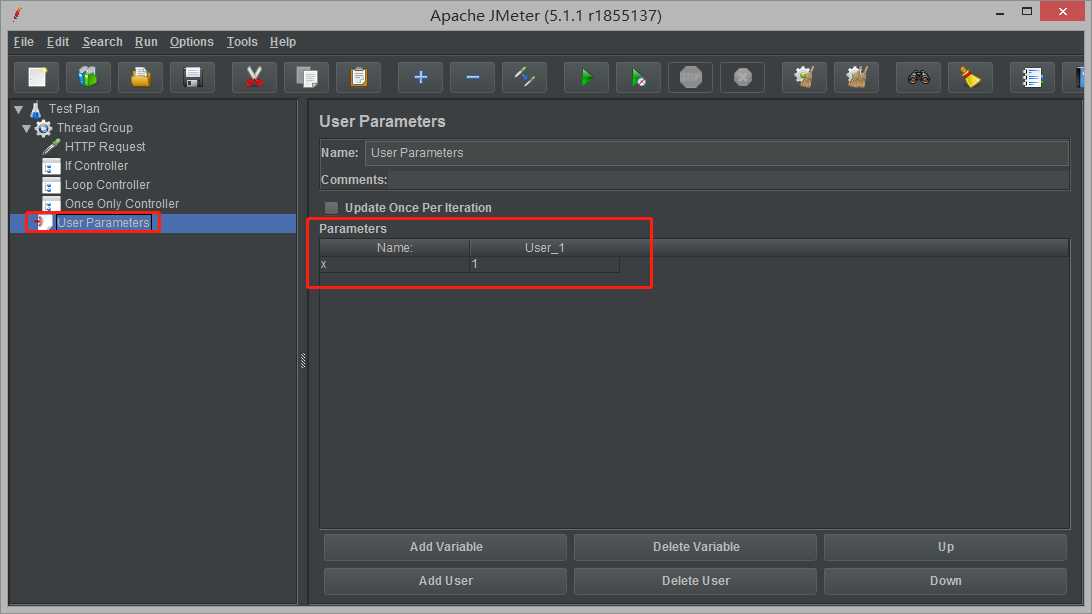Click Start no pauses icon

point(639,77)
